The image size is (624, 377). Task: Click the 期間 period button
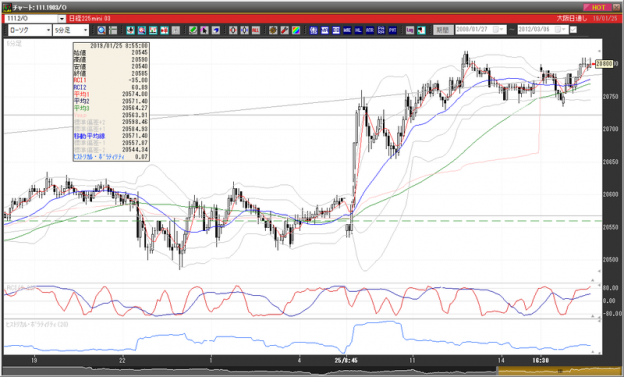[x=443, y=30]
